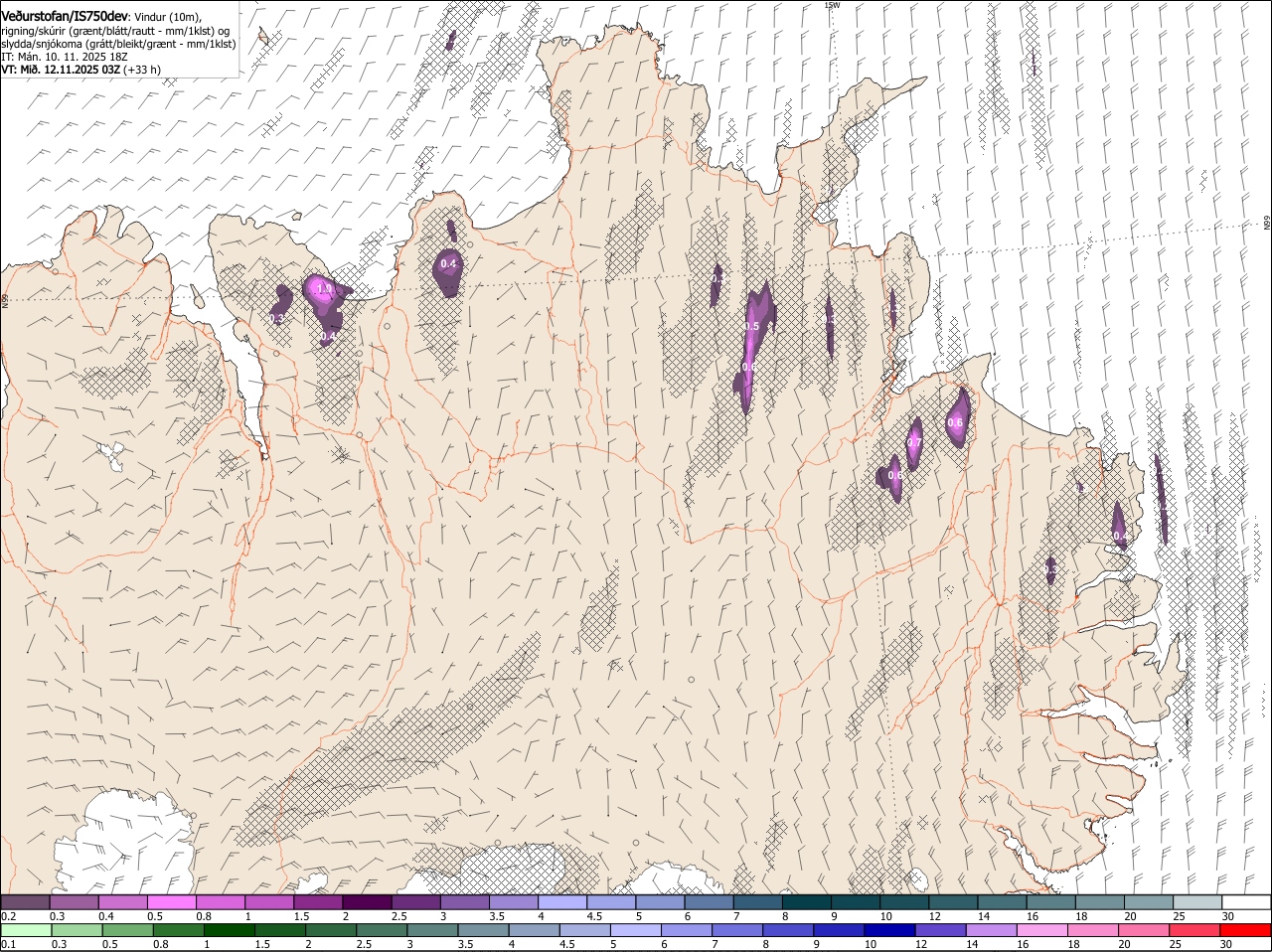Image resolution: width=1272 pixels, height=952 pixels.
Task: Click the '(+33 h)' forecast offset text
Action: [x=142, y=70]
